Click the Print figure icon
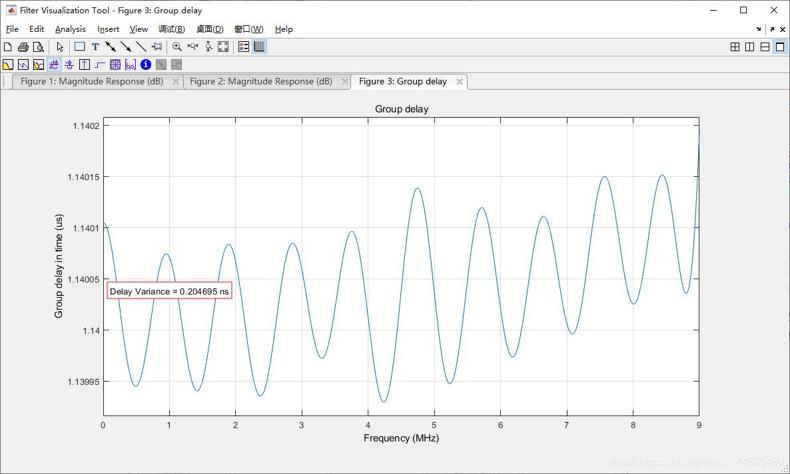Screen dimensions: 790x474 coord(23,47)
